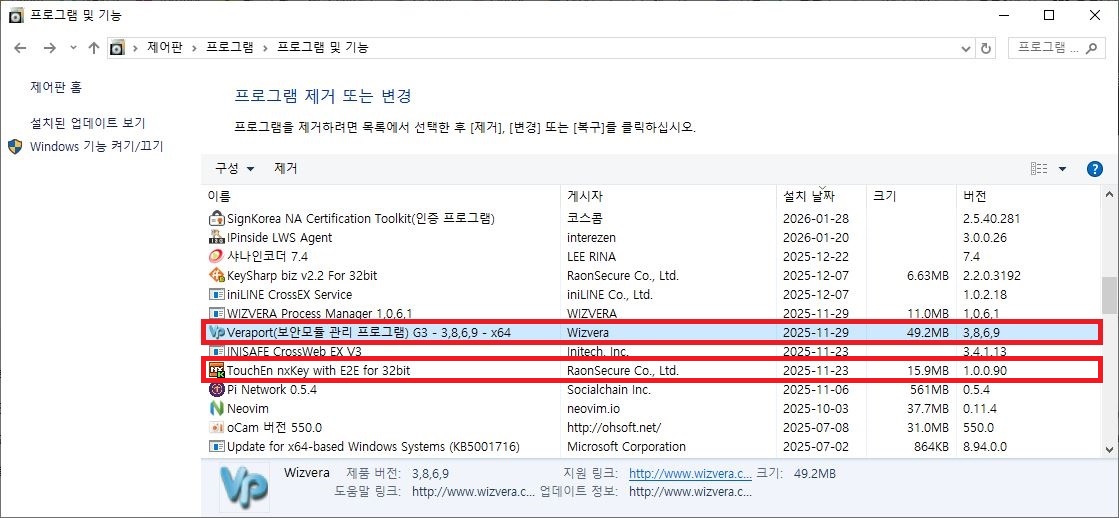Click version 2.5.40.281 cell
This screenshot has width=1119, height=518.
coord(991,218)
